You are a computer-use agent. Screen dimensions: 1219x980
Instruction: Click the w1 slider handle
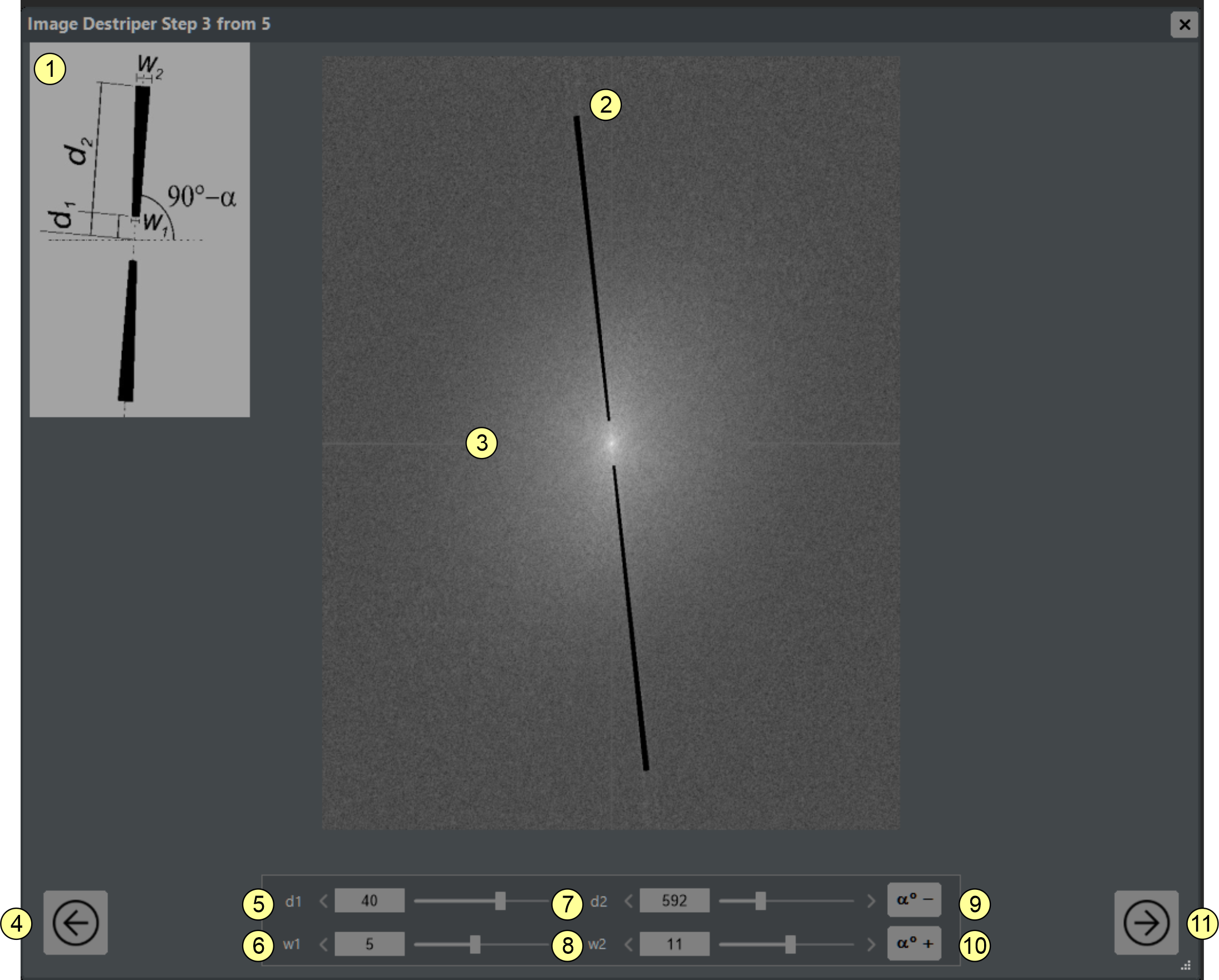click(x=475, y=944)
